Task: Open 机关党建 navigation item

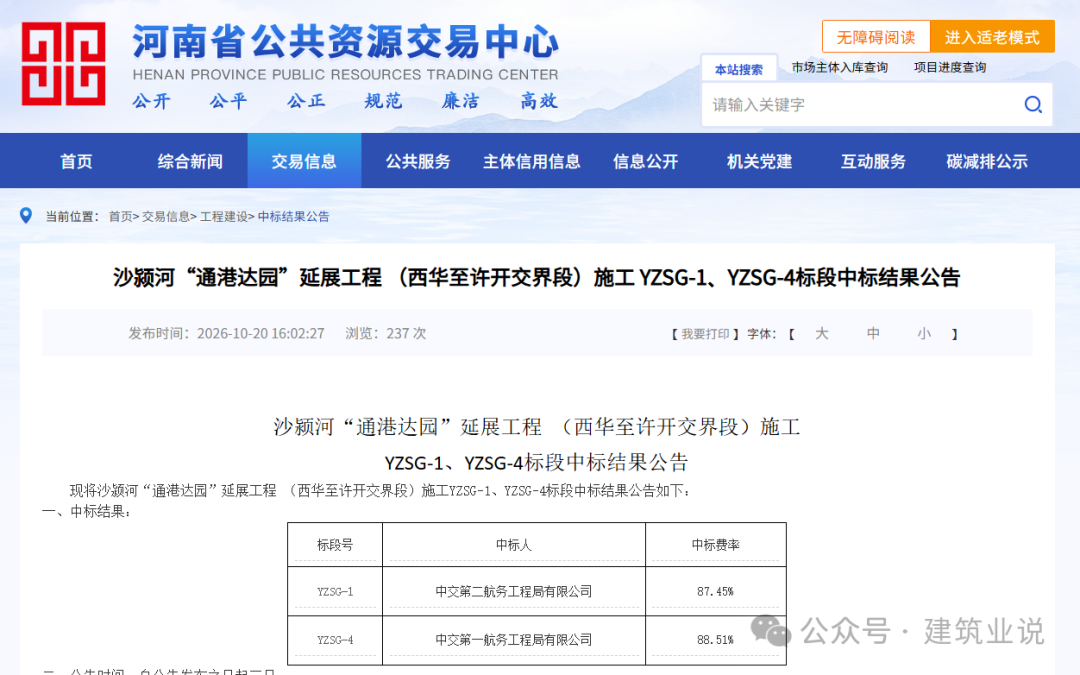Action: (x=760, y=161)
